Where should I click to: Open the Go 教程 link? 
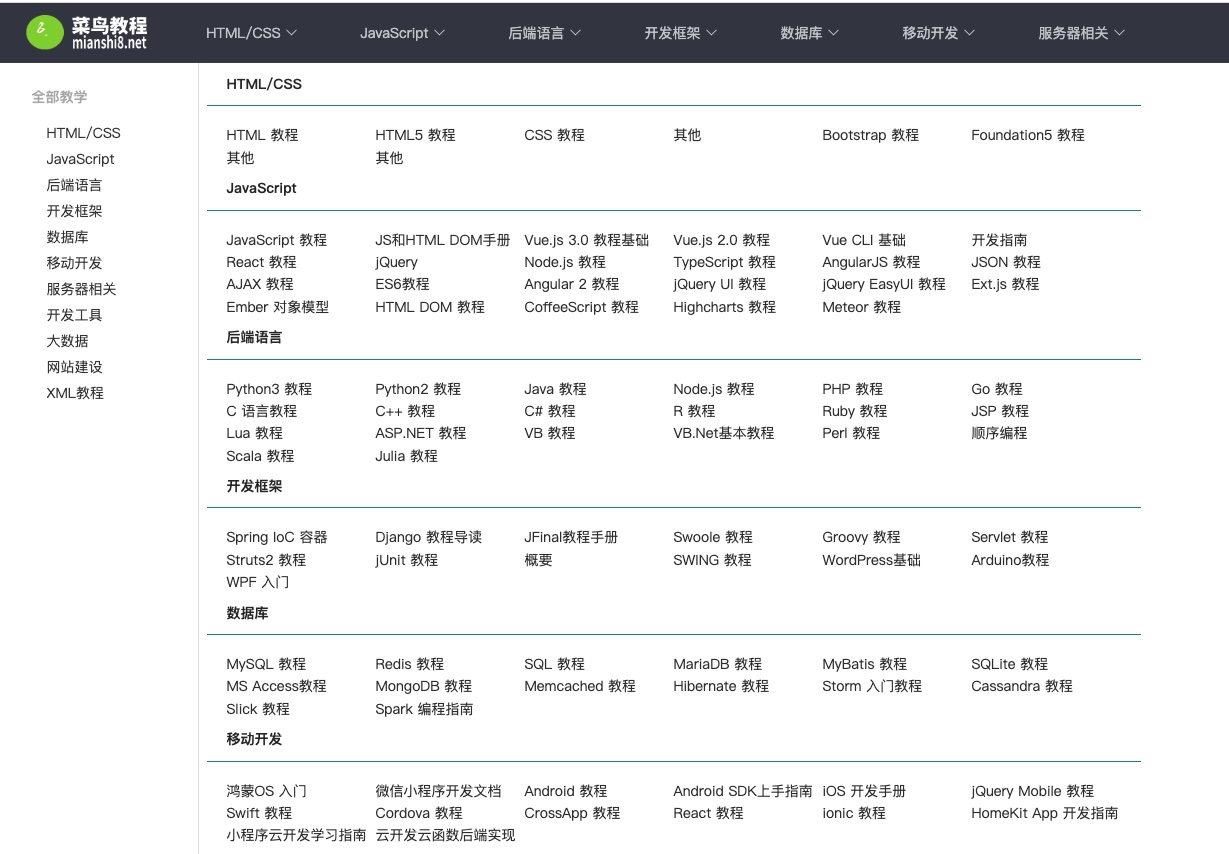click(x=997, y=389)
